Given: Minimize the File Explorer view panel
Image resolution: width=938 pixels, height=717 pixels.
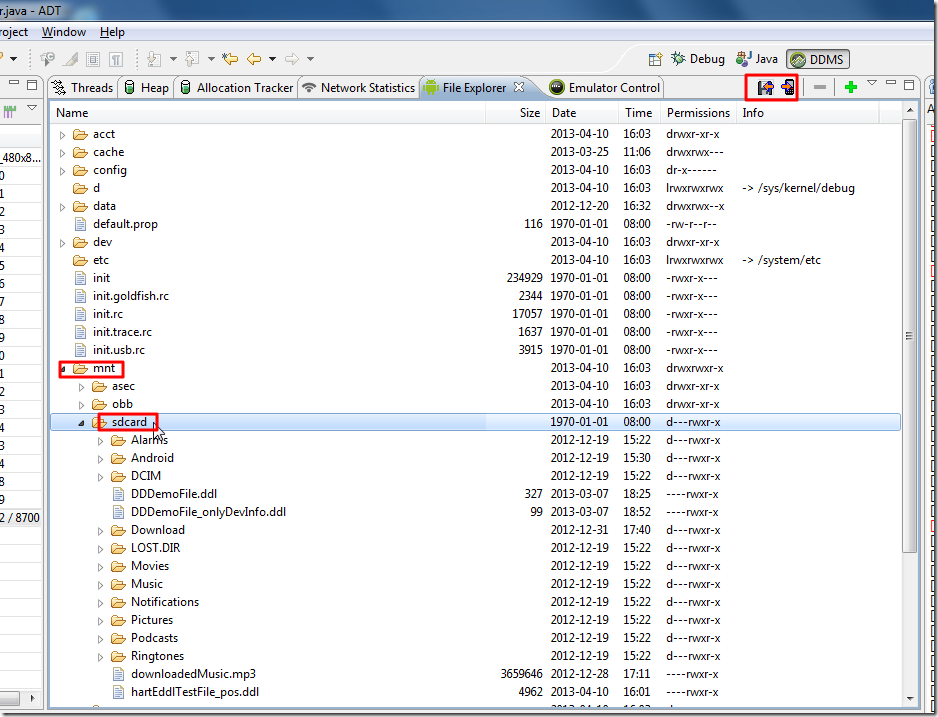Looking at the screenshot, I should [891, 83].
